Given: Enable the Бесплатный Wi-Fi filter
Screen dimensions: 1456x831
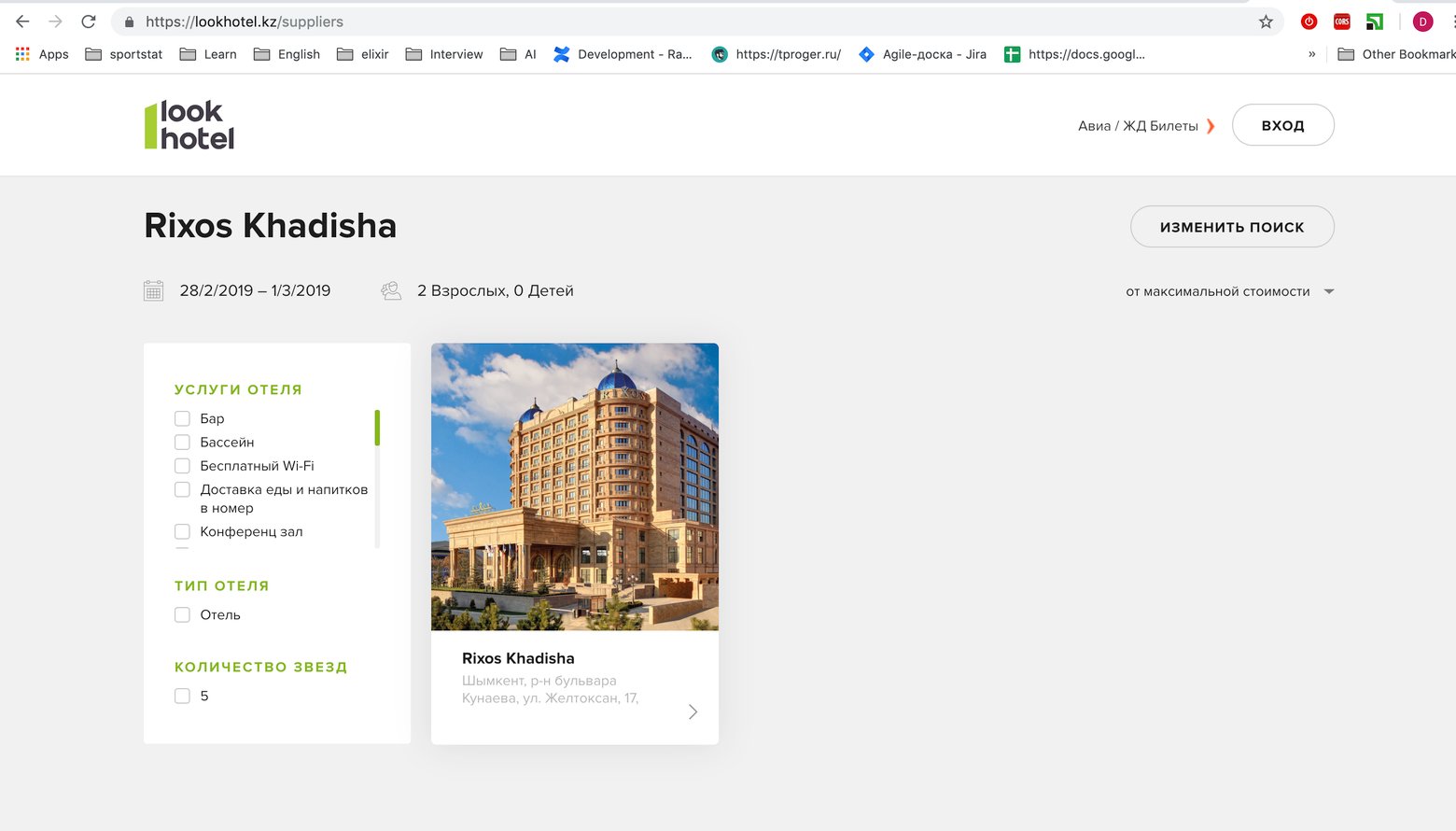Looking at the screenshot, I should point(182,465).
